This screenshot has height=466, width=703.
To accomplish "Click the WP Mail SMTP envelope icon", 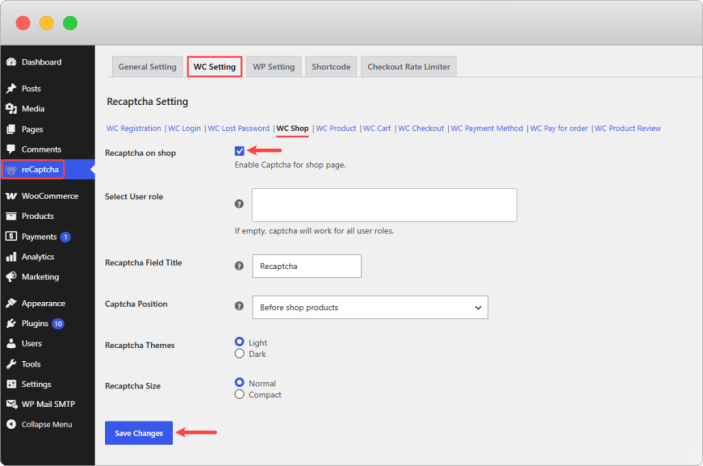I will pyautogui.click(x=11, y=404).
